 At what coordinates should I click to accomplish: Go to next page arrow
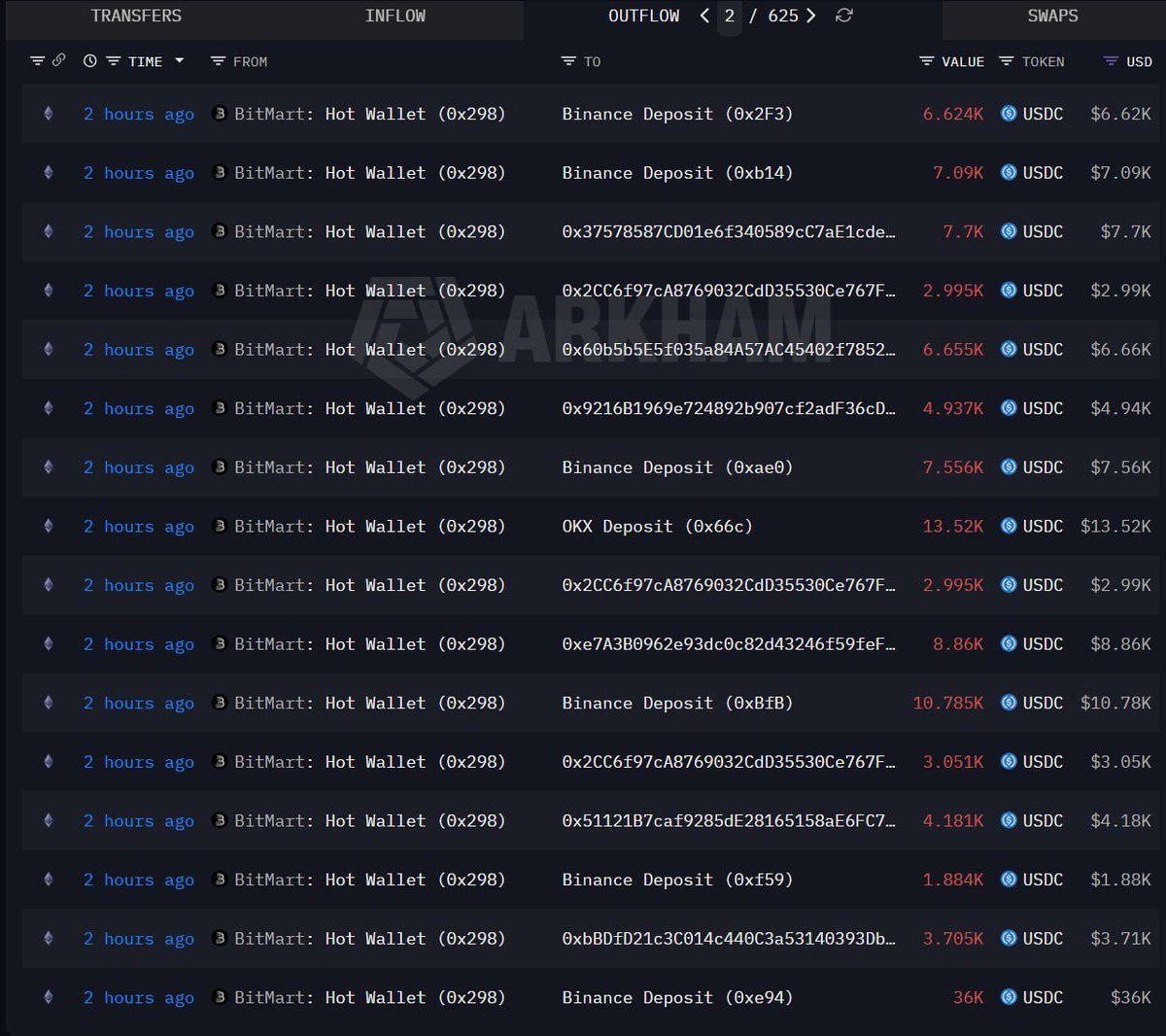click(x=811, y=16)
